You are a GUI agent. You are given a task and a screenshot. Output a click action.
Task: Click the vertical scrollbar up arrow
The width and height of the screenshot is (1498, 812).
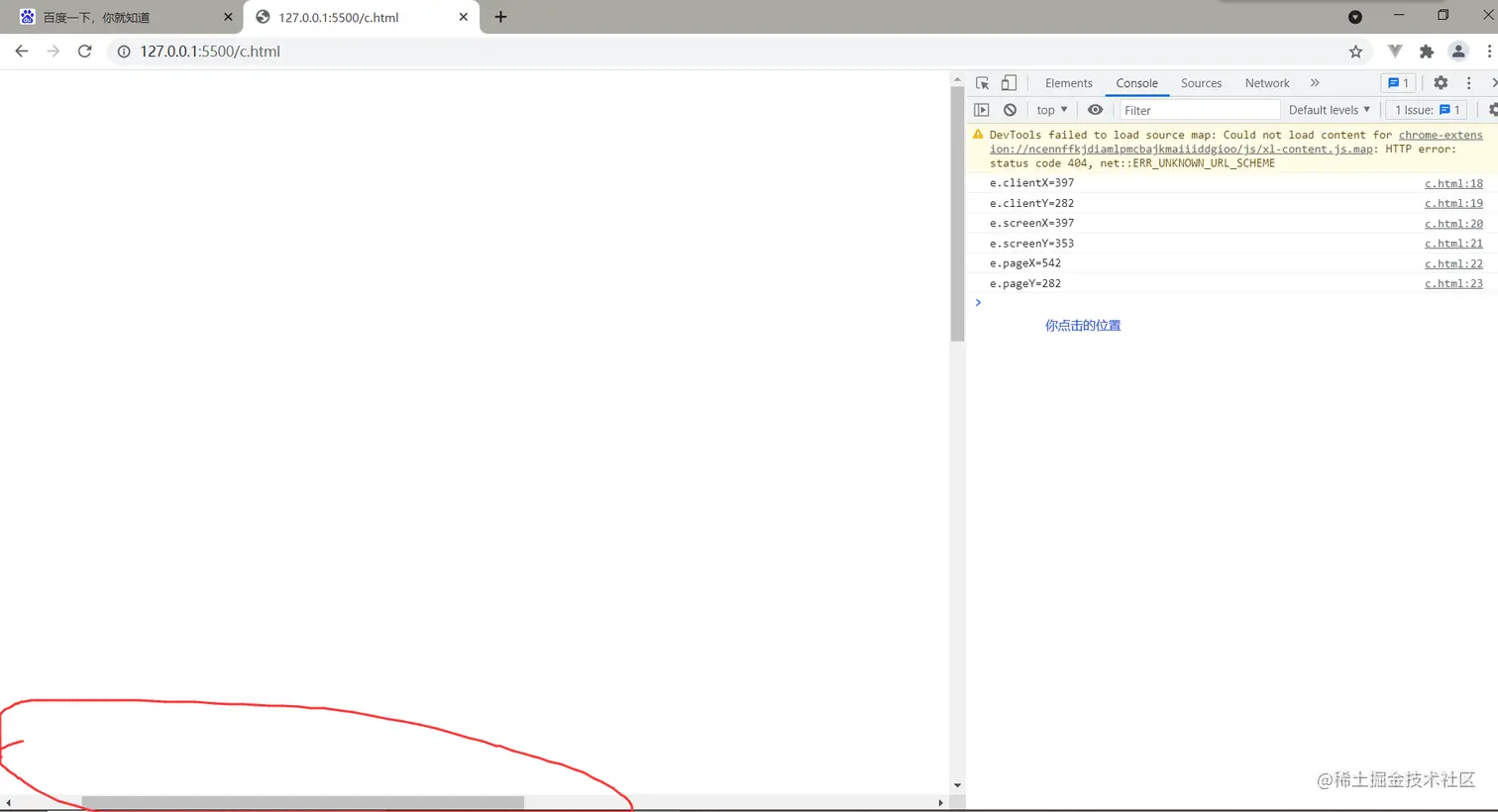pos(957,79)
